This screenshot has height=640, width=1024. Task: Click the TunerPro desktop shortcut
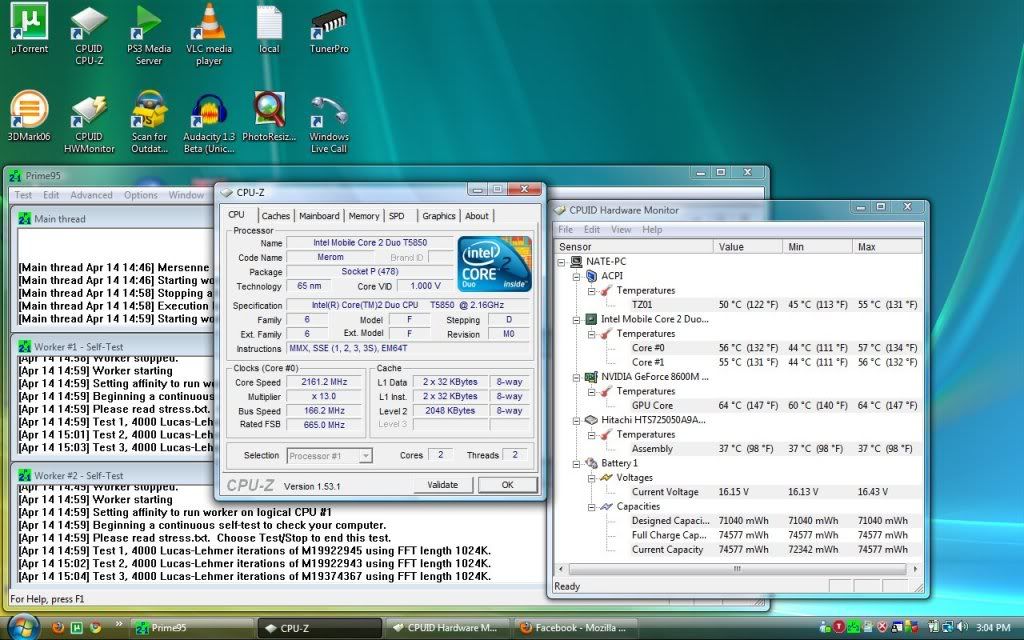(x=329, y=29)
